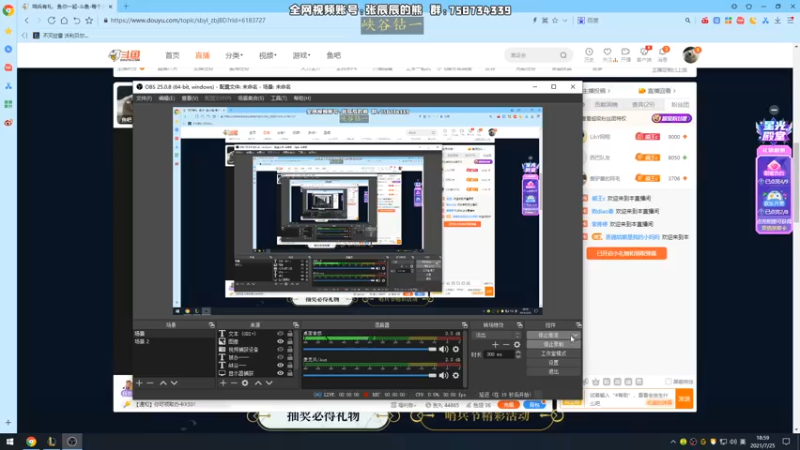Open OBS 设置 button

point(554,363)
